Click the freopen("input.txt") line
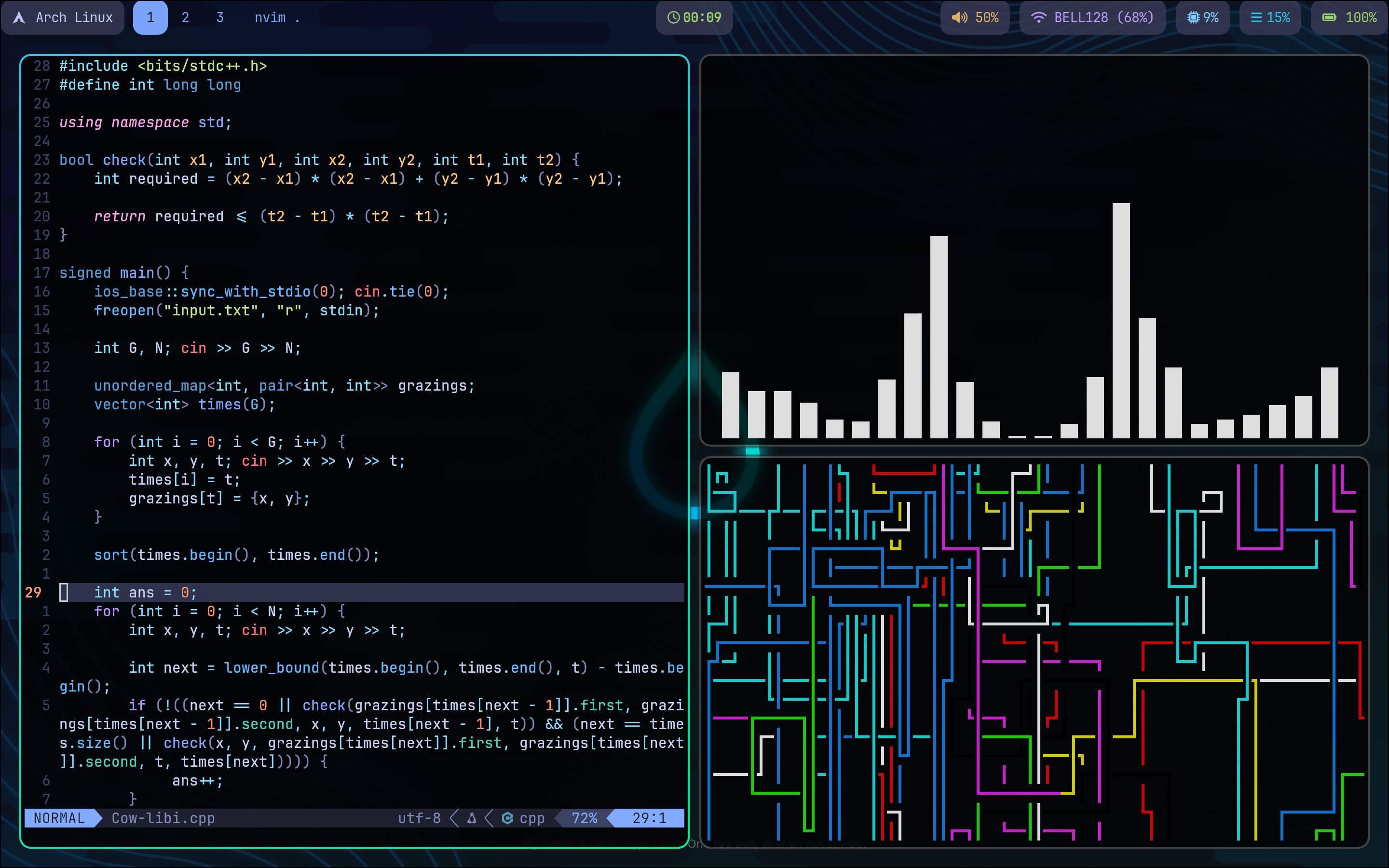Screen dimensions: 1389x868 (x=236, y=311)
